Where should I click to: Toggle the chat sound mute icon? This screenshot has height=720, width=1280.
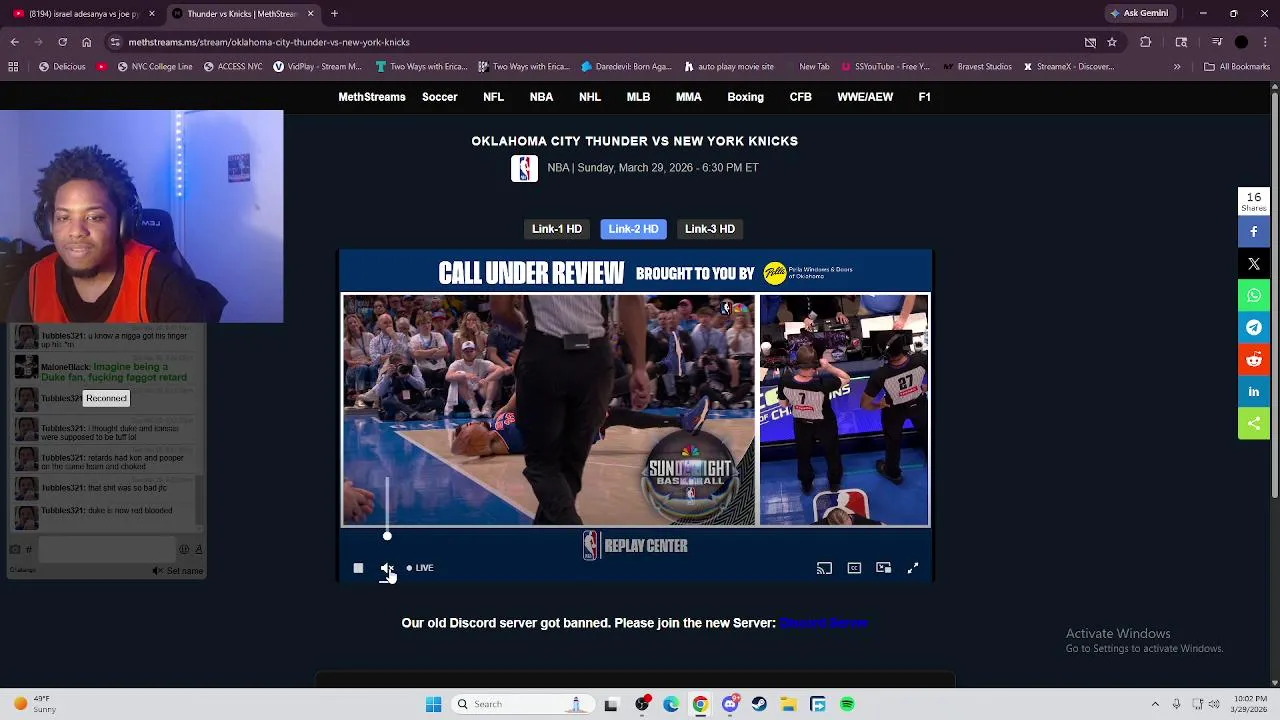(157, 571)
